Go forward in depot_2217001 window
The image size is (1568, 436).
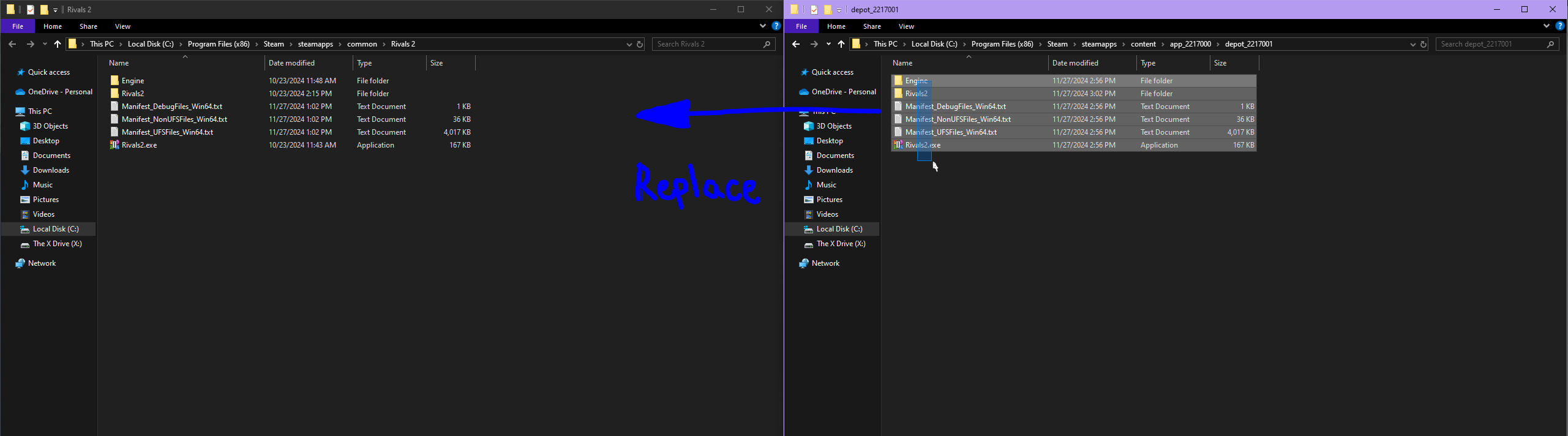click(x=814, y=44)
